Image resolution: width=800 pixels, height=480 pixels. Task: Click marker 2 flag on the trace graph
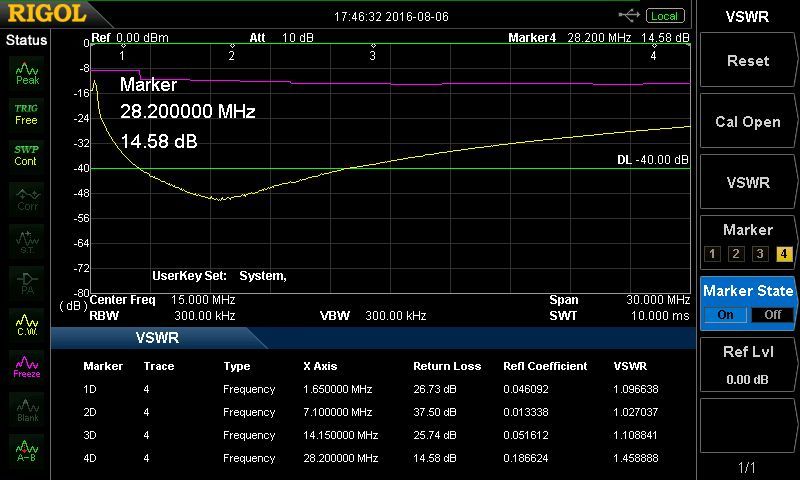click(x=232, y=56)
